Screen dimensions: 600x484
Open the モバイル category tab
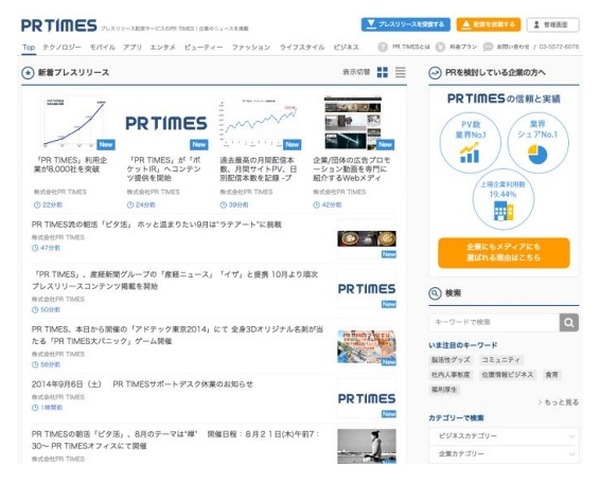(102, 47)
